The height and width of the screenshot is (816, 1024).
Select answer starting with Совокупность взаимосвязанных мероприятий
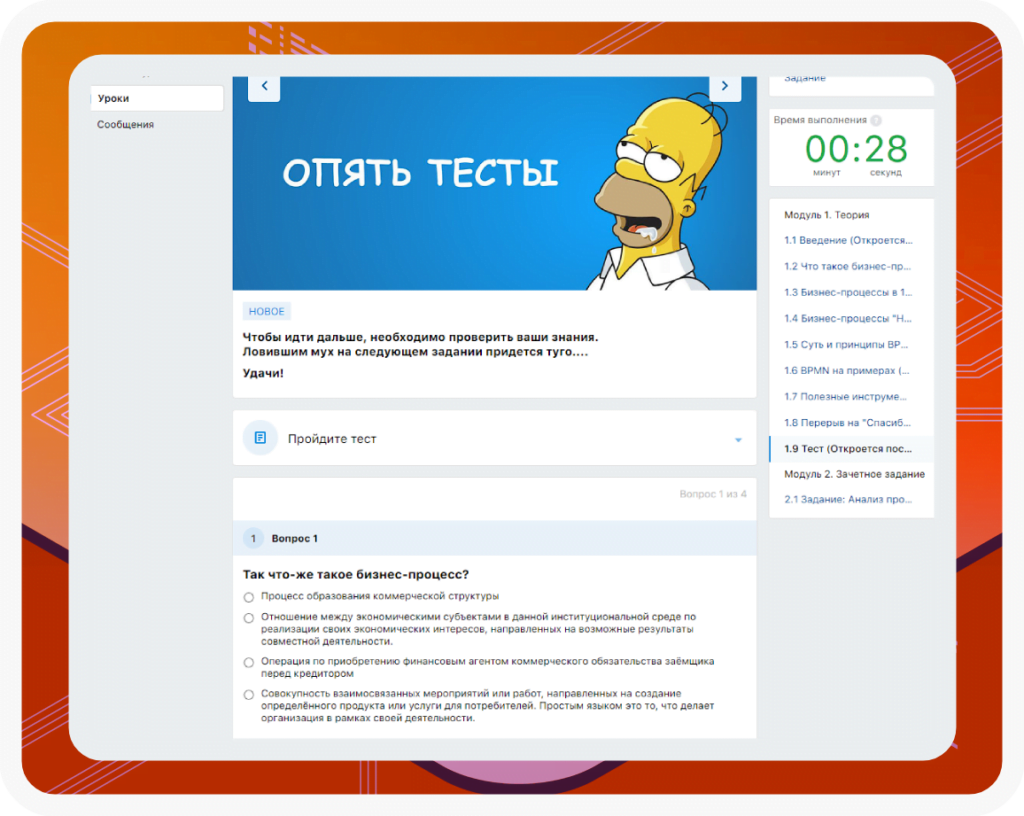click(x=249, y=695)
